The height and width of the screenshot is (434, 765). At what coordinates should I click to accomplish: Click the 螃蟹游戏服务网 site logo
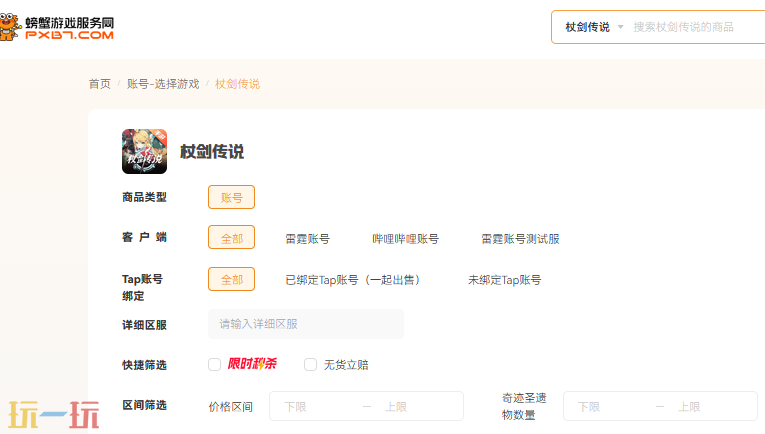click(57, 27)
